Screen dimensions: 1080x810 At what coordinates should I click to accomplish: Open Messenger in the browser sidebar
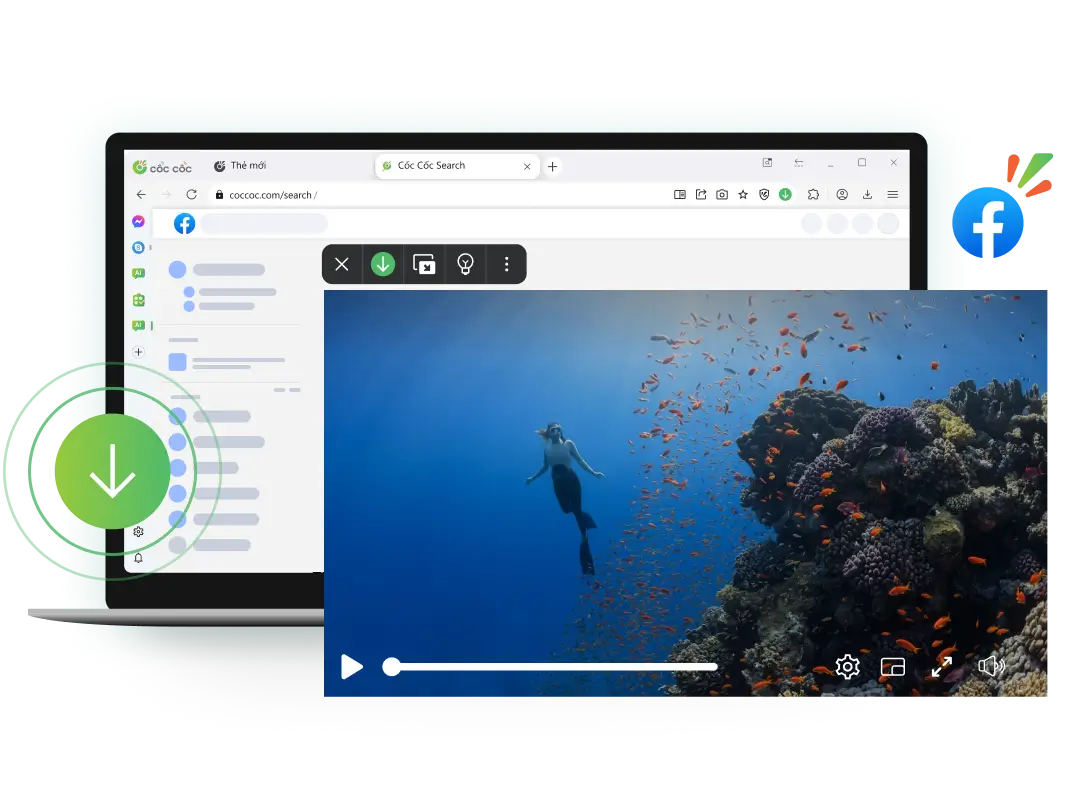138,221
